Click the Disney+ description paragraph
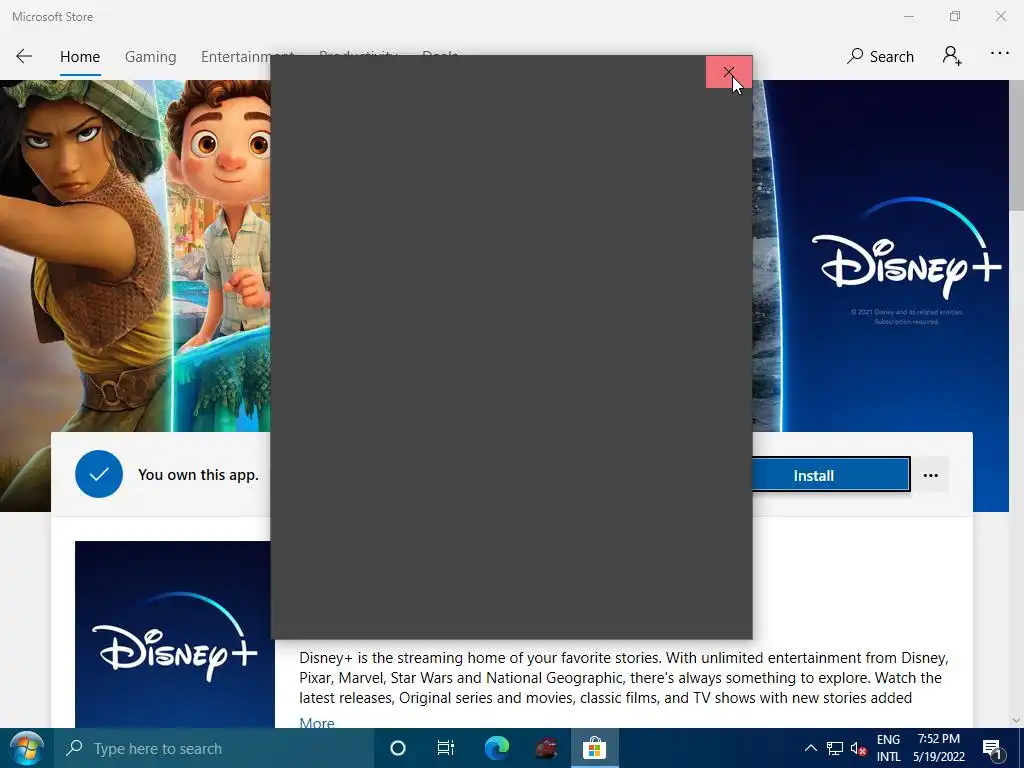Screen dimensions: 1024x768 click(x=623, y=677)
